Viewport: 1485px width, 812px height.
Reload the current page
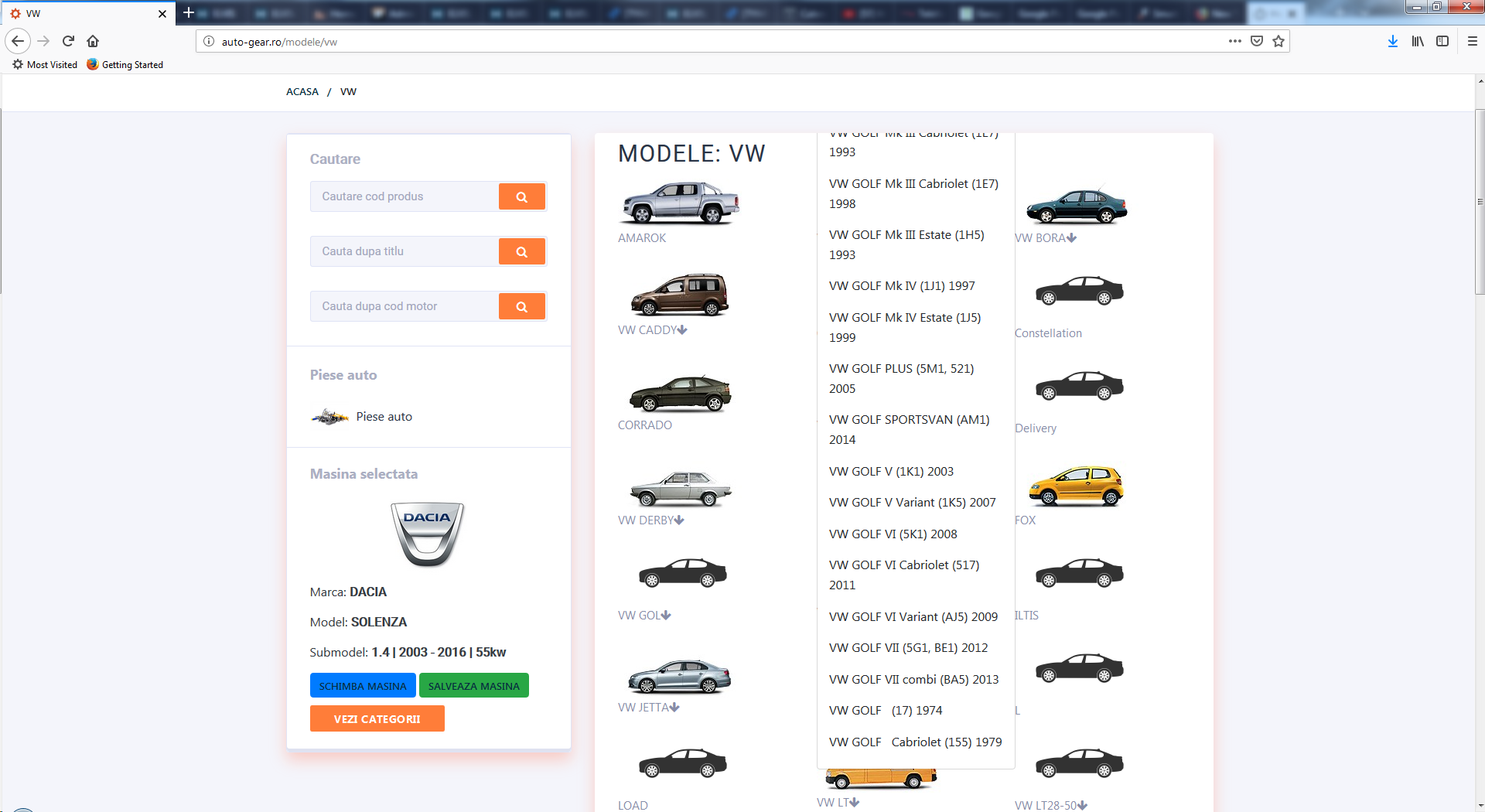click(68, 41)
